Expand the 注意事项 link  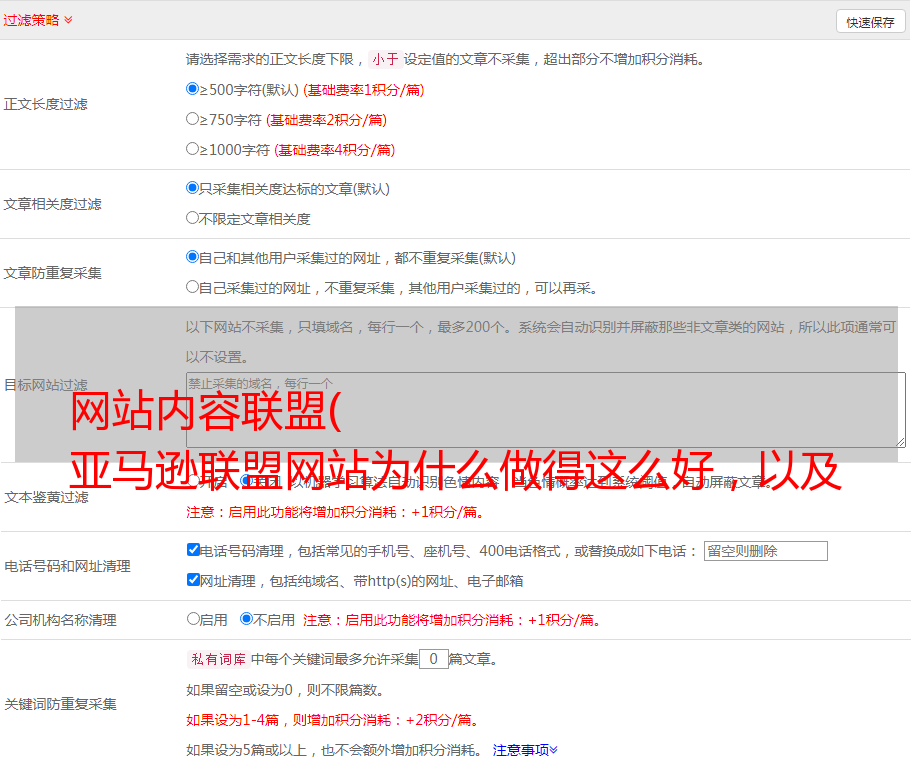525,749
